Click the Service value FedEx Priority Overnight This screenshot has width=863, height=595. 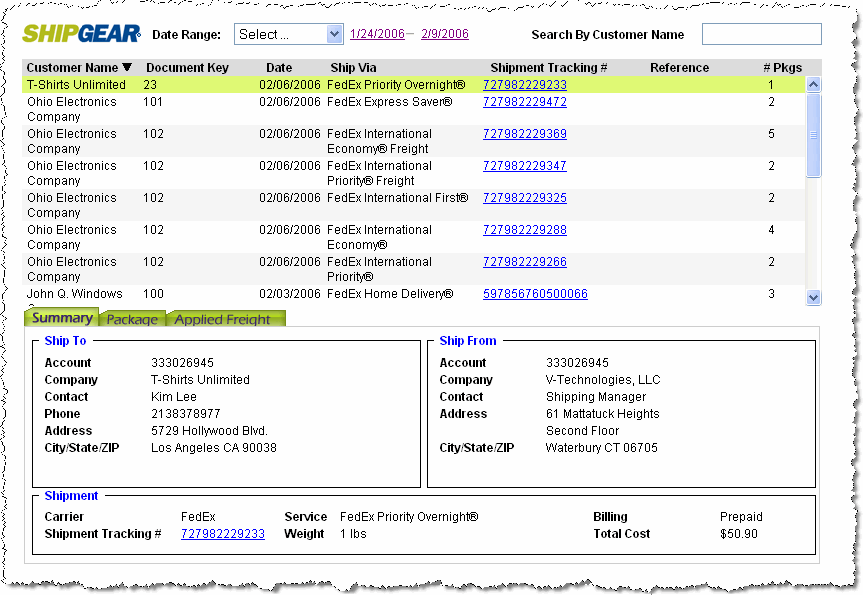[x=409, y=517]
